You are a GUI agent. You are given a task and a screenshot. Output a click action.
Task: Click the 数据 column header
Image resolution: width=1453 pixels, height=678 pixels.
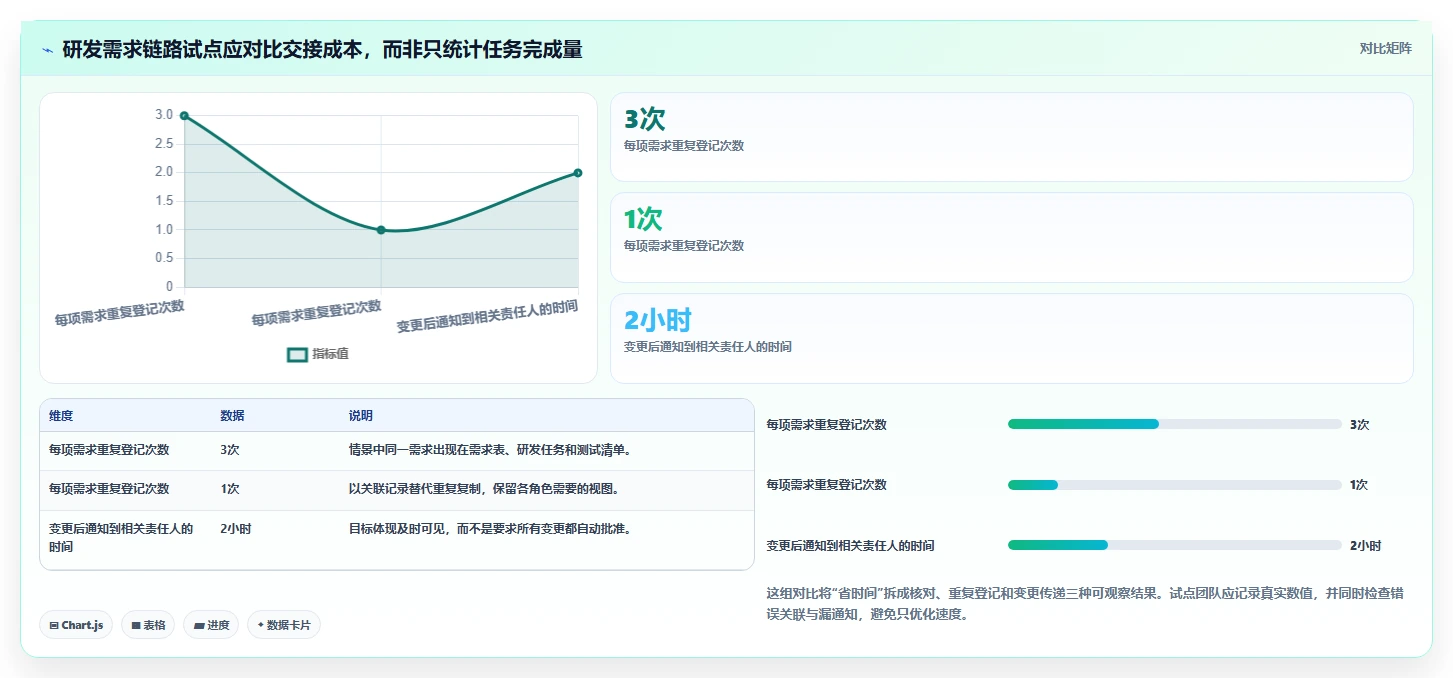tap(232, 416)
